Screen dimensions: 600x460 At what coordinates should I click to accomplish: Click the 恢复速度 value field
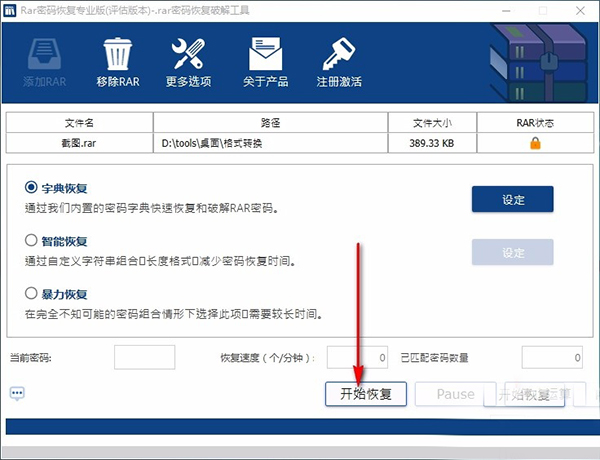coord(357,357)
